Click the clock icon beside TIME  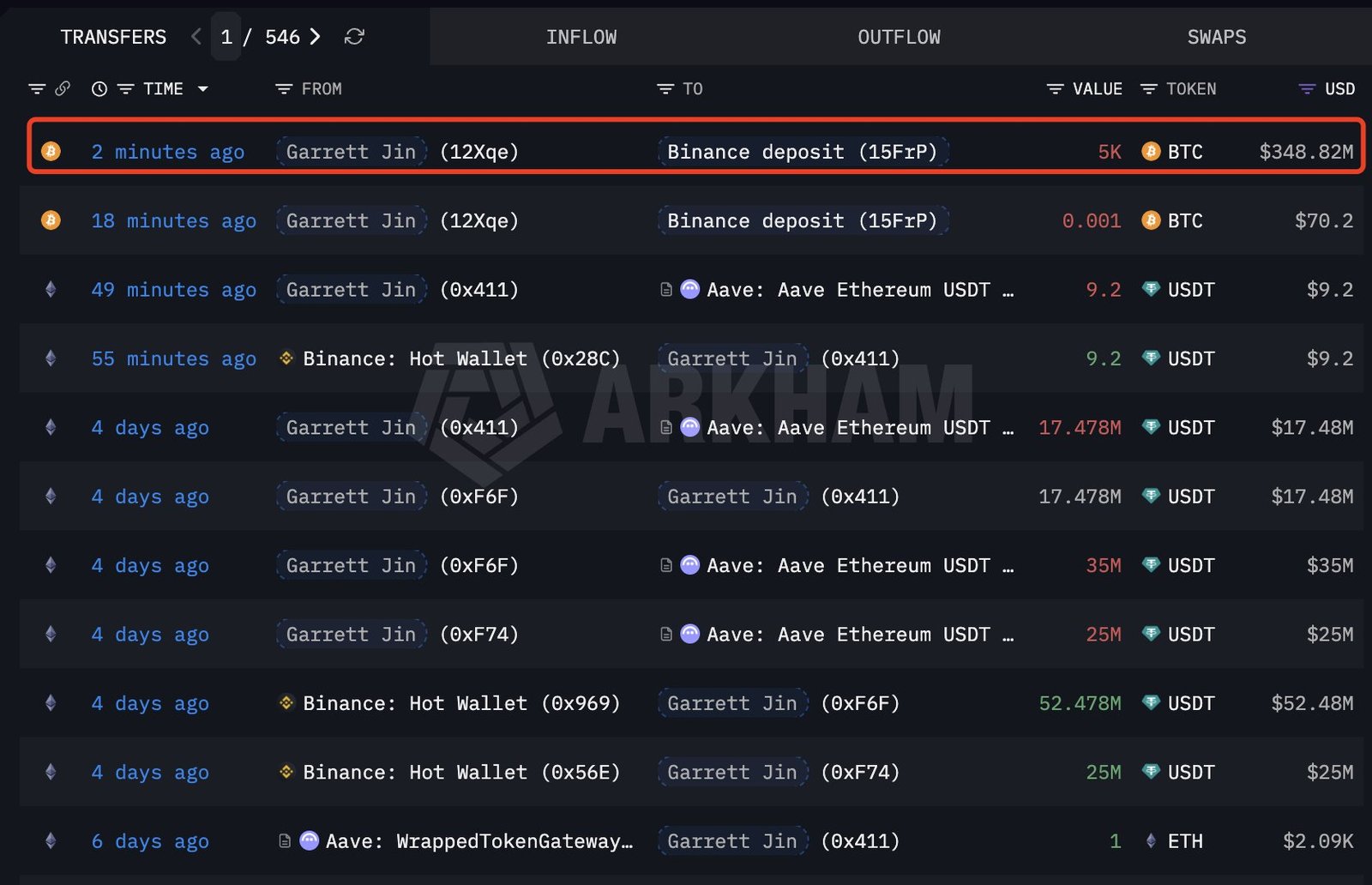99,89
